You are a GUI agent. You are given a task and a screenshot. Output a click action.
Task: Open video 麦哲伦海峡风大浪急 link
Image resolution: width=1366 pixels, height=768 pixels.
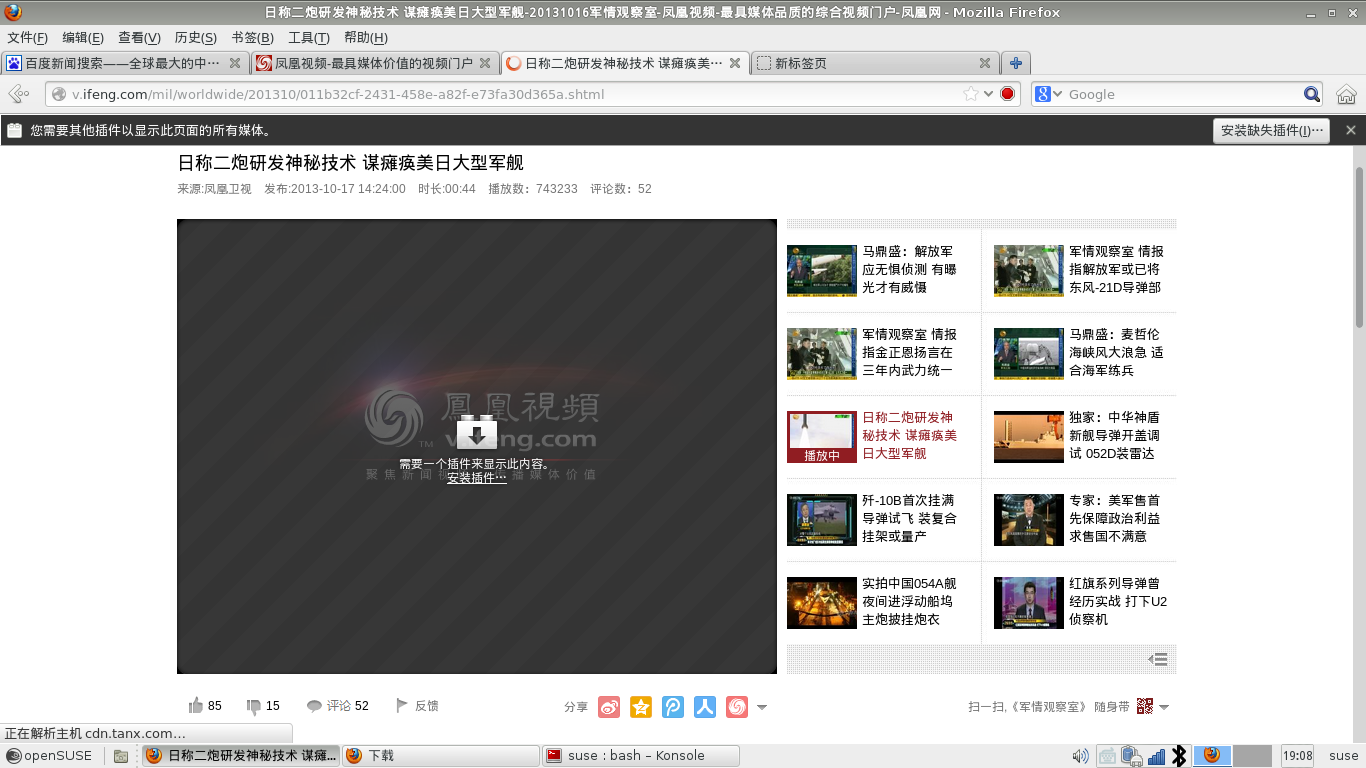tap(1116, 352)
